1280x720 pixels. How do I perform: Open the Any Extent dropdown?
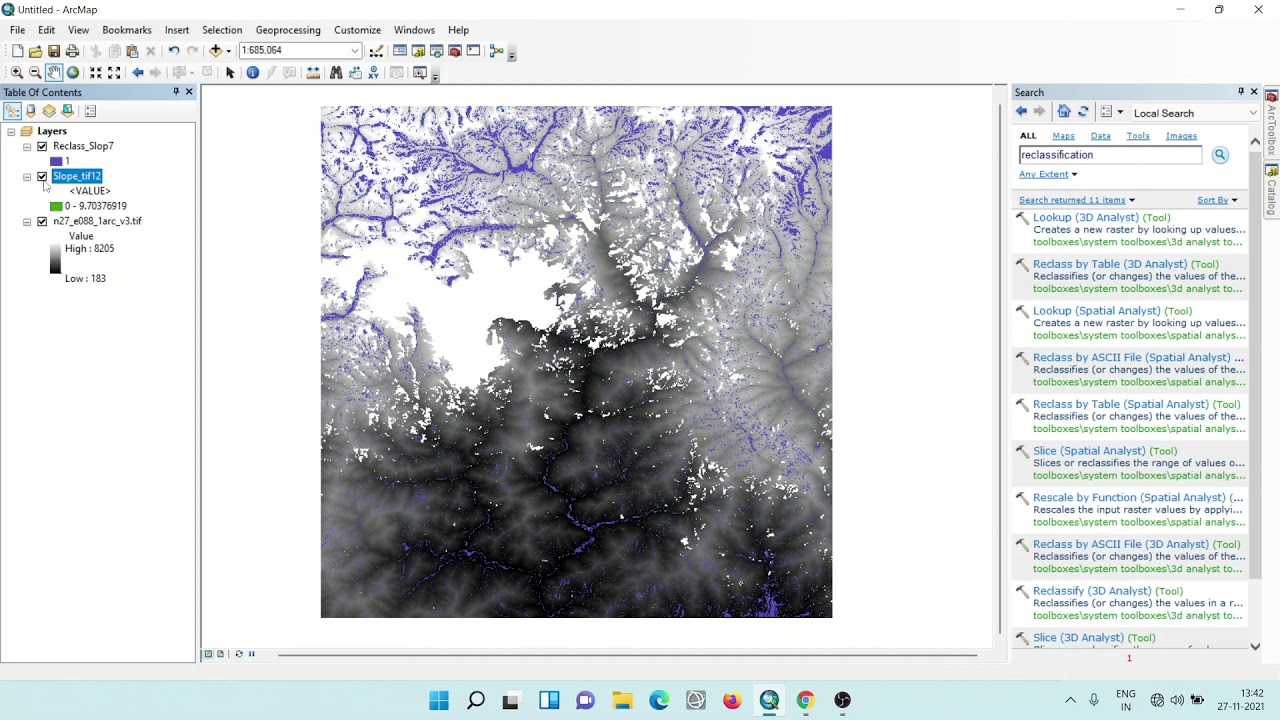tap(1048, 174)
